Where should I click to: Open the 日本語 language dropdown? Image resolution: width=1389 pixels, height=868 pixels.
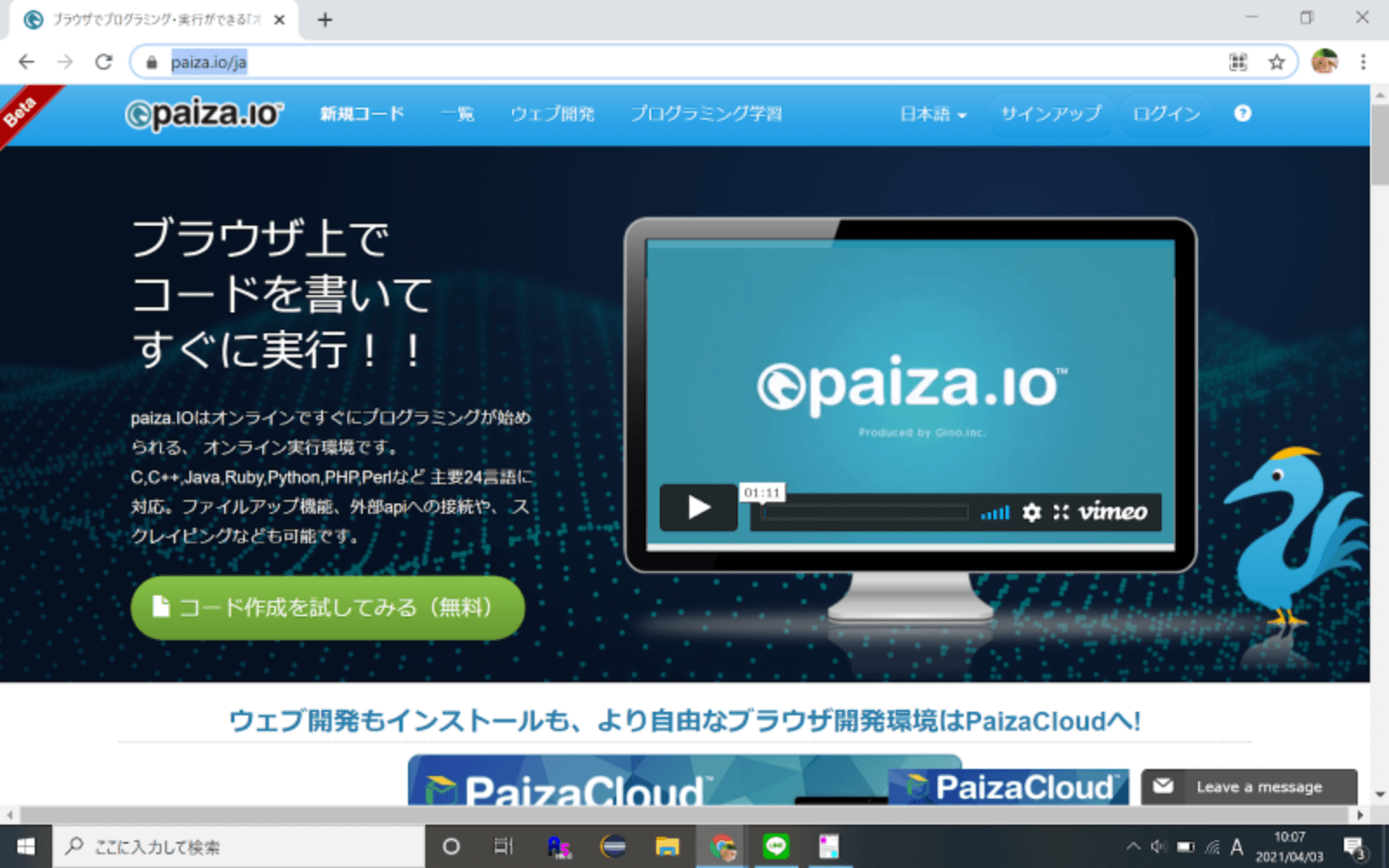click(x=931, y=113)
